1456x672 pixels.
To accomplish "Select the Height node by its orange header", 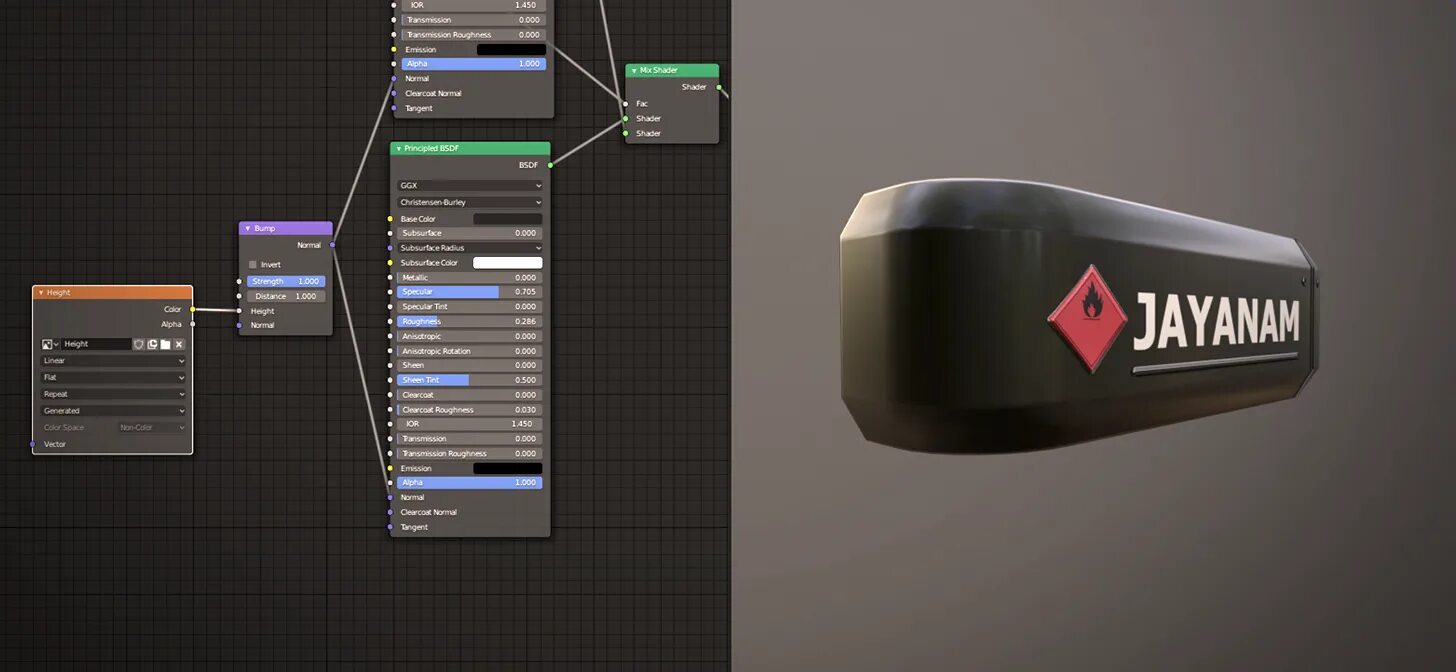I will (113, 293).
